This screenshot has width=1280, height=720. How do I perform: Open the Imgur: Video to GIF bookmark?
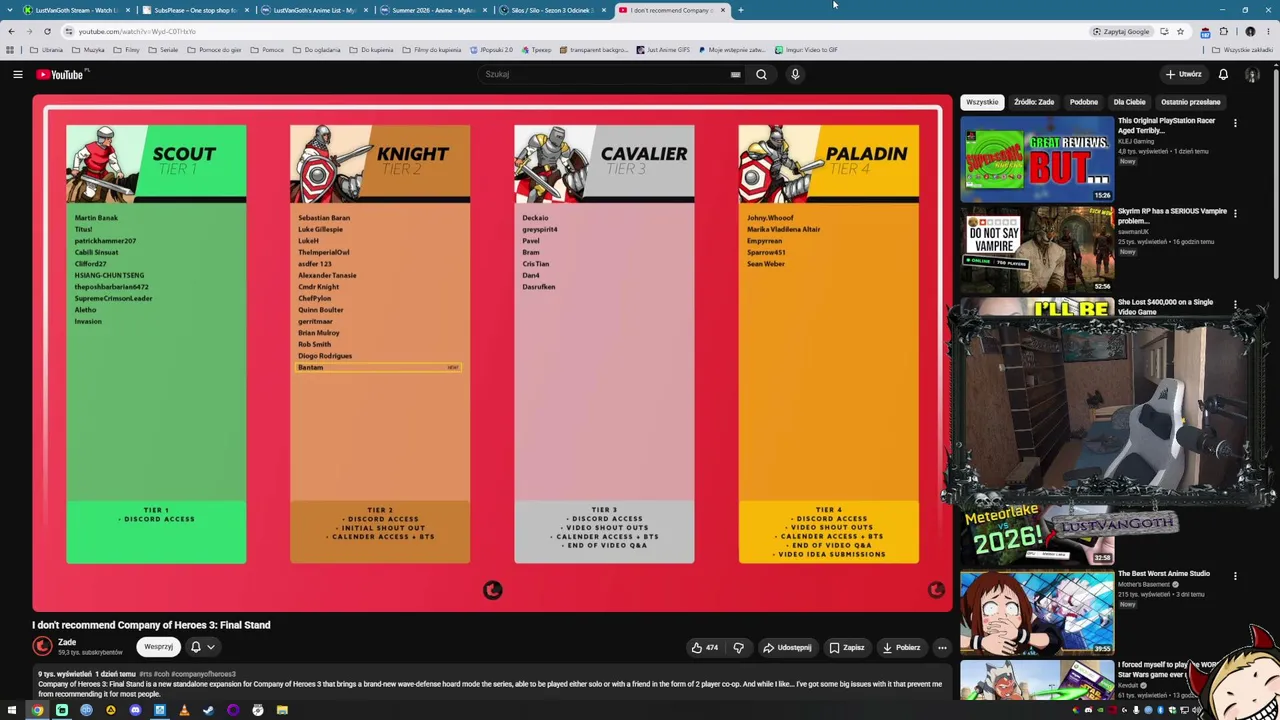(807, 50)
